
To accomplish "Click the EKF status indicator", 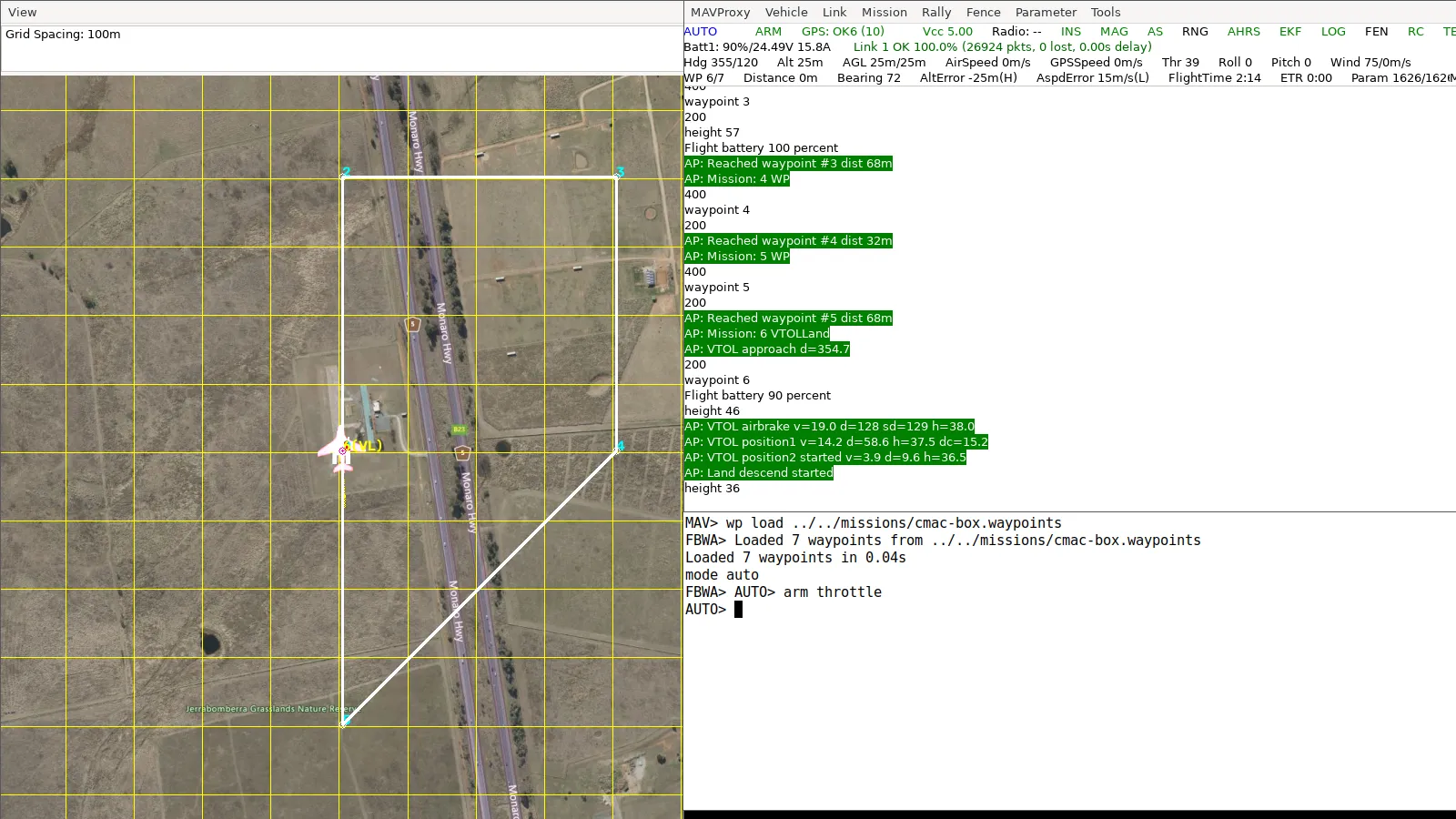I will click(x=1290, y=31).
